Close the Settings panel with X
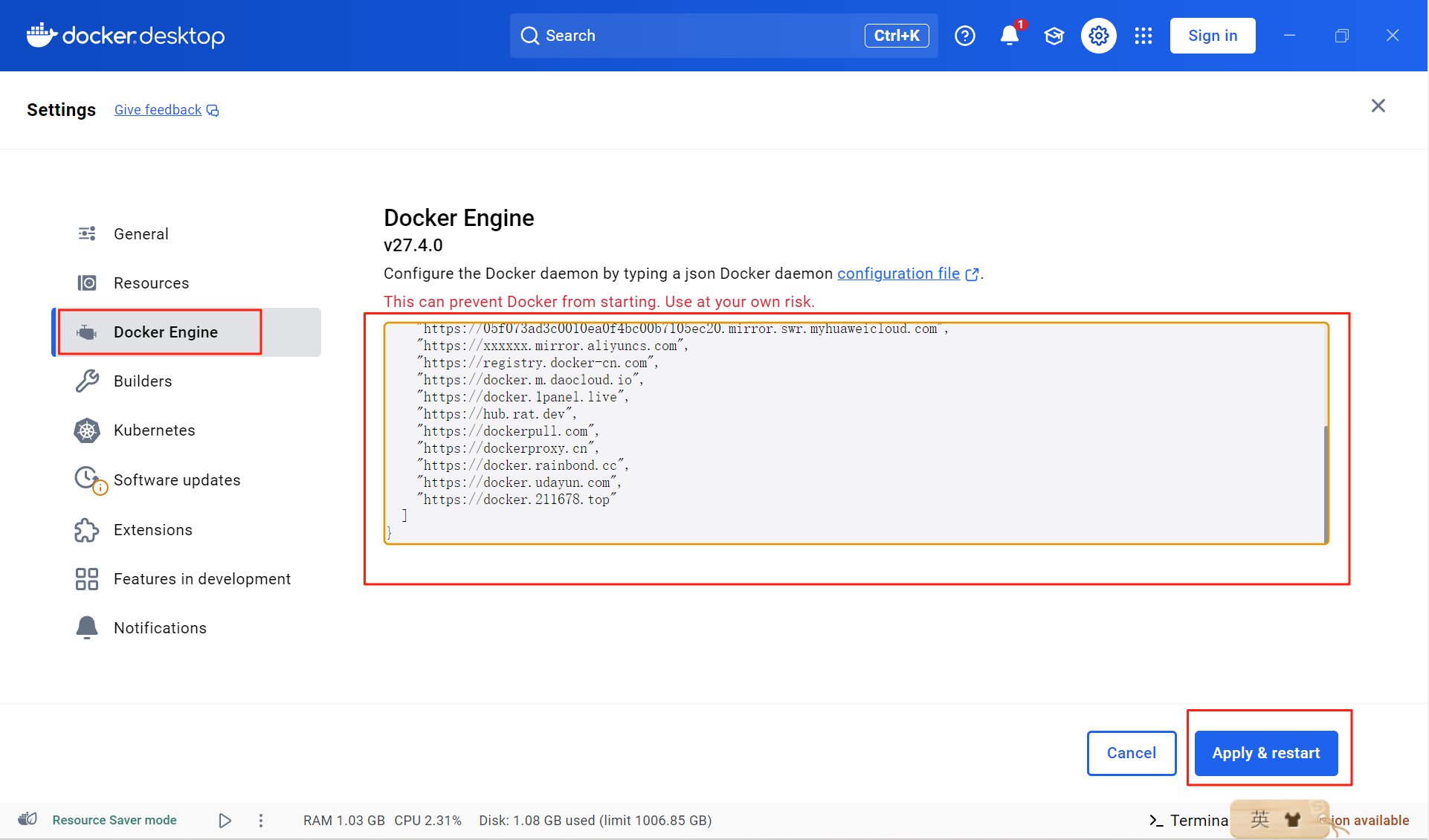 pos(1378,106)
